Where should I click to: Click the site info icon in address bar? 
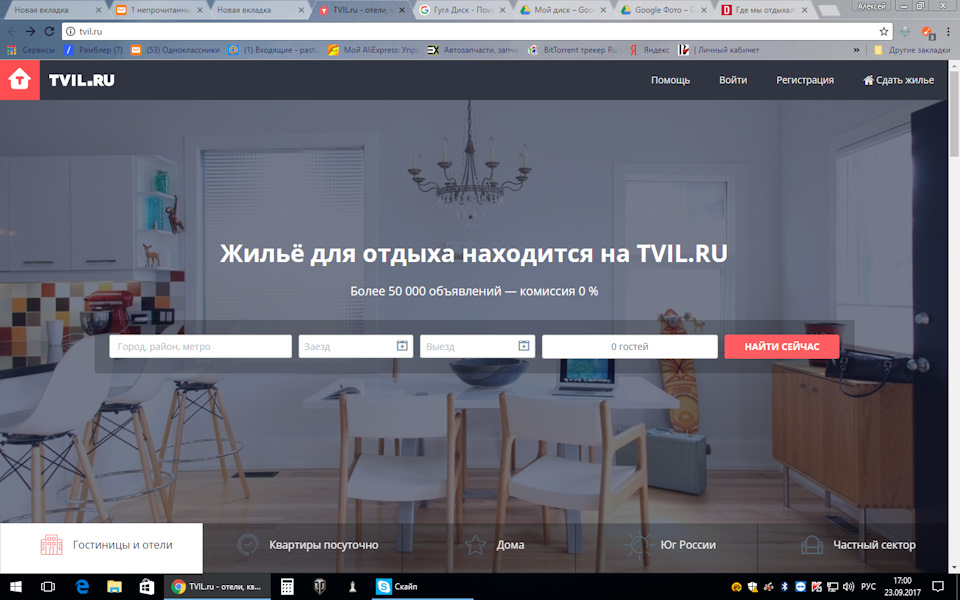pos(70,31)
